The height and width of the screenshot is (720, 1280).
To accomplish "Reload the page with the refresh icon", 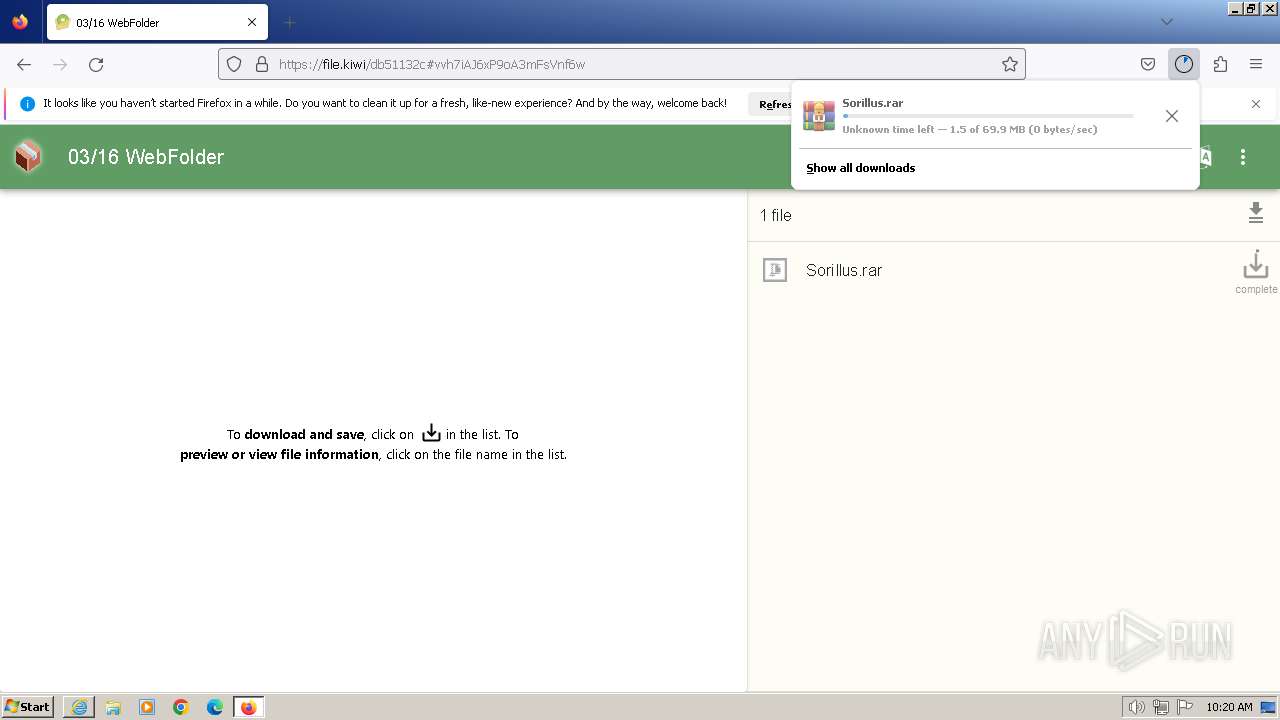I will pos(96,64).
